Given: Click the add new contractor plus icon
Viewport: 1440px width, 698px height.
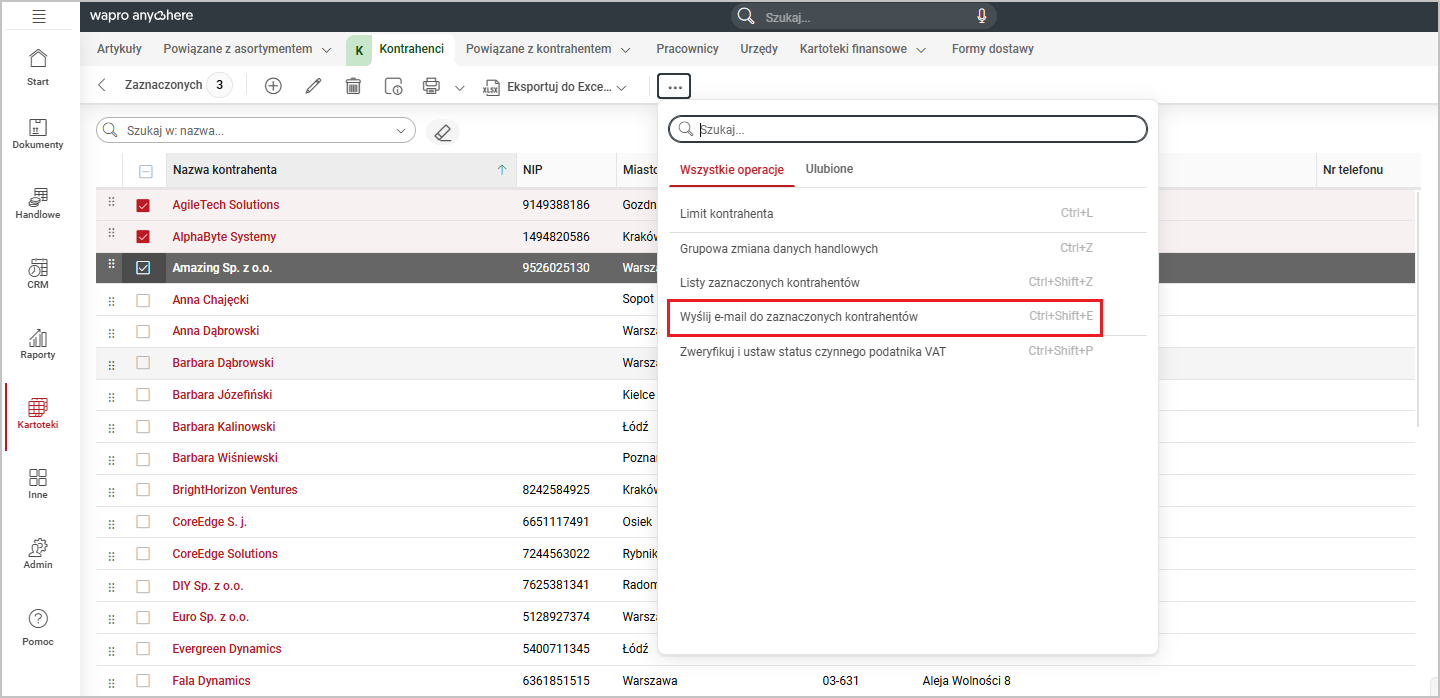Looking at the screenshot, I should point(273,86).
